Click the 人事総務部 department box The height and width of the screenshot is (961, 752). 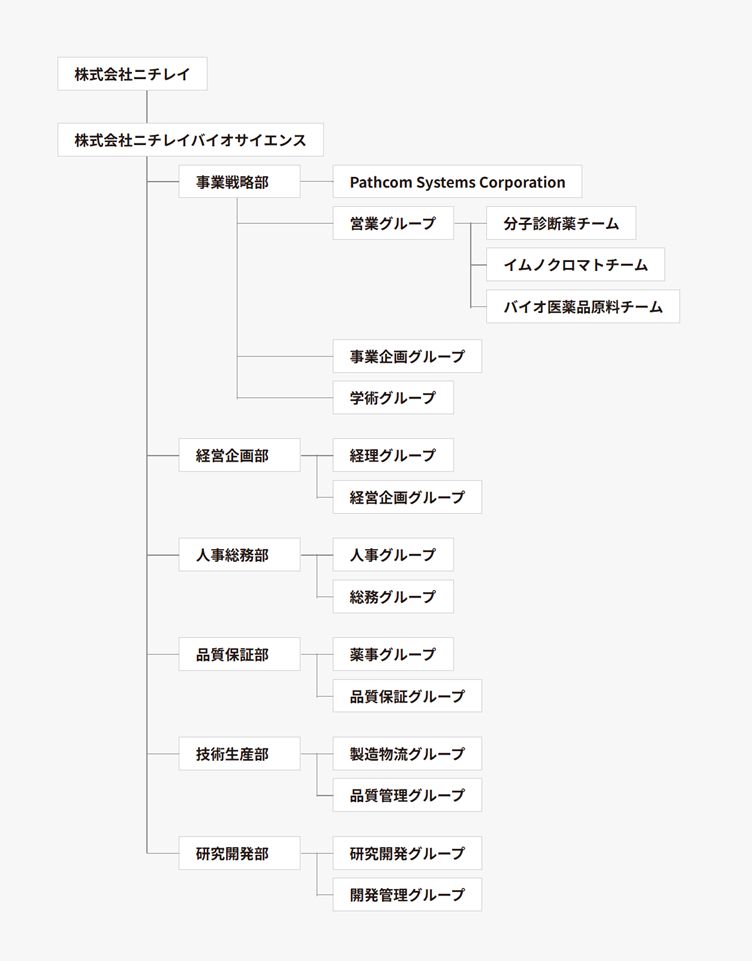(239, 555)
